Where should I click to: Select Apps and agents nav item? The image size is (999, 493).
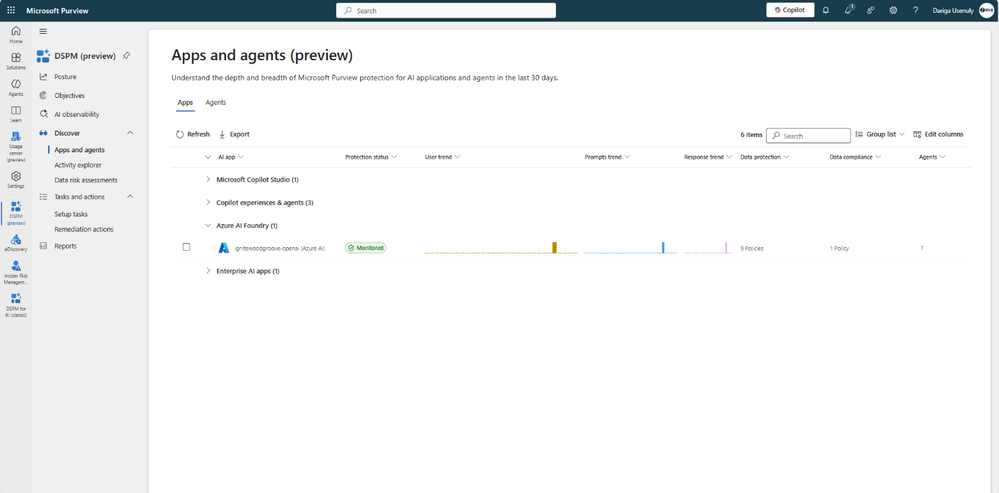pos(80,150)
